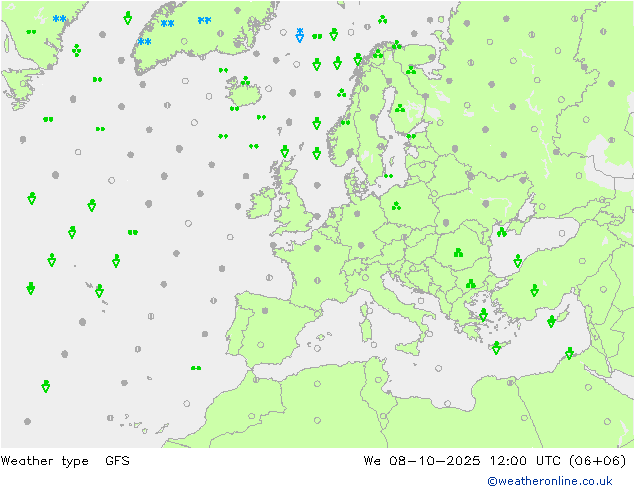Click the 'Weather type' caption text
The width and height of the screenshot is (634, 490).
pos(44,461)
